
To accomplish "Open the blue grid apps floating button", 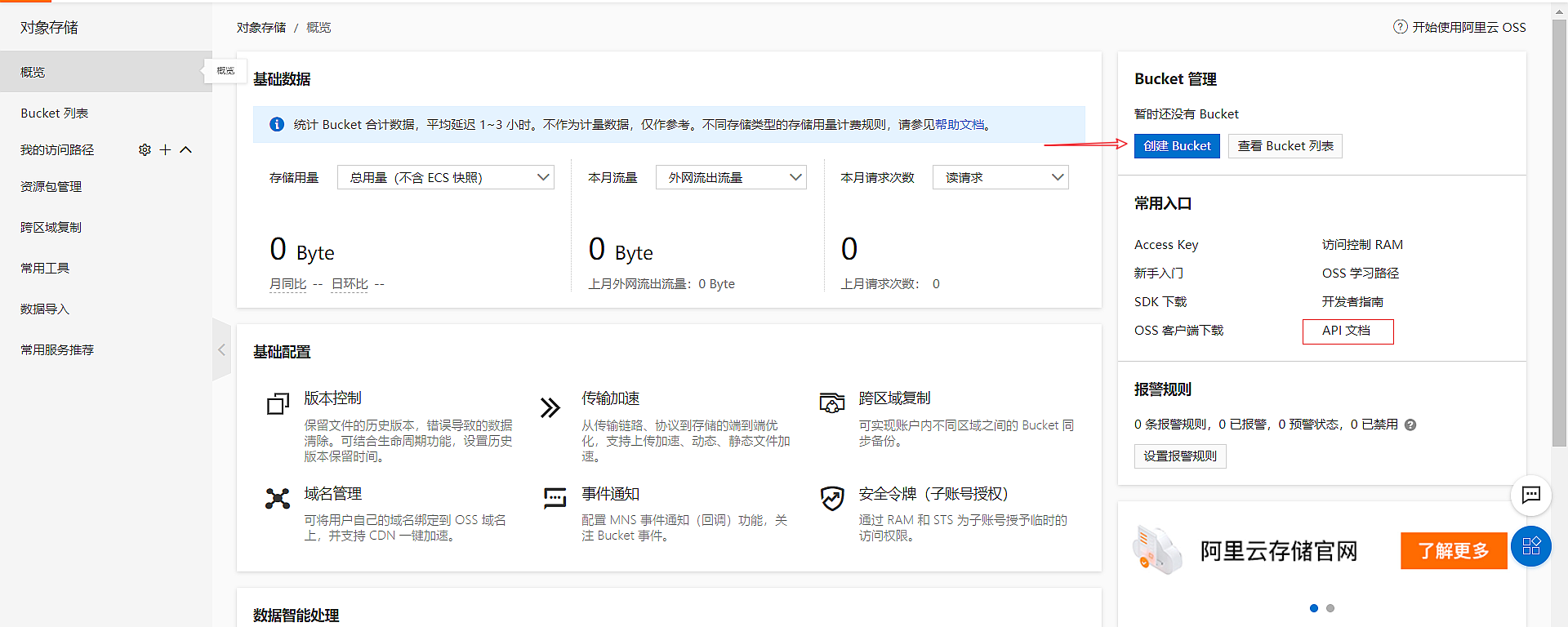I will click(x=1531, y=546).
